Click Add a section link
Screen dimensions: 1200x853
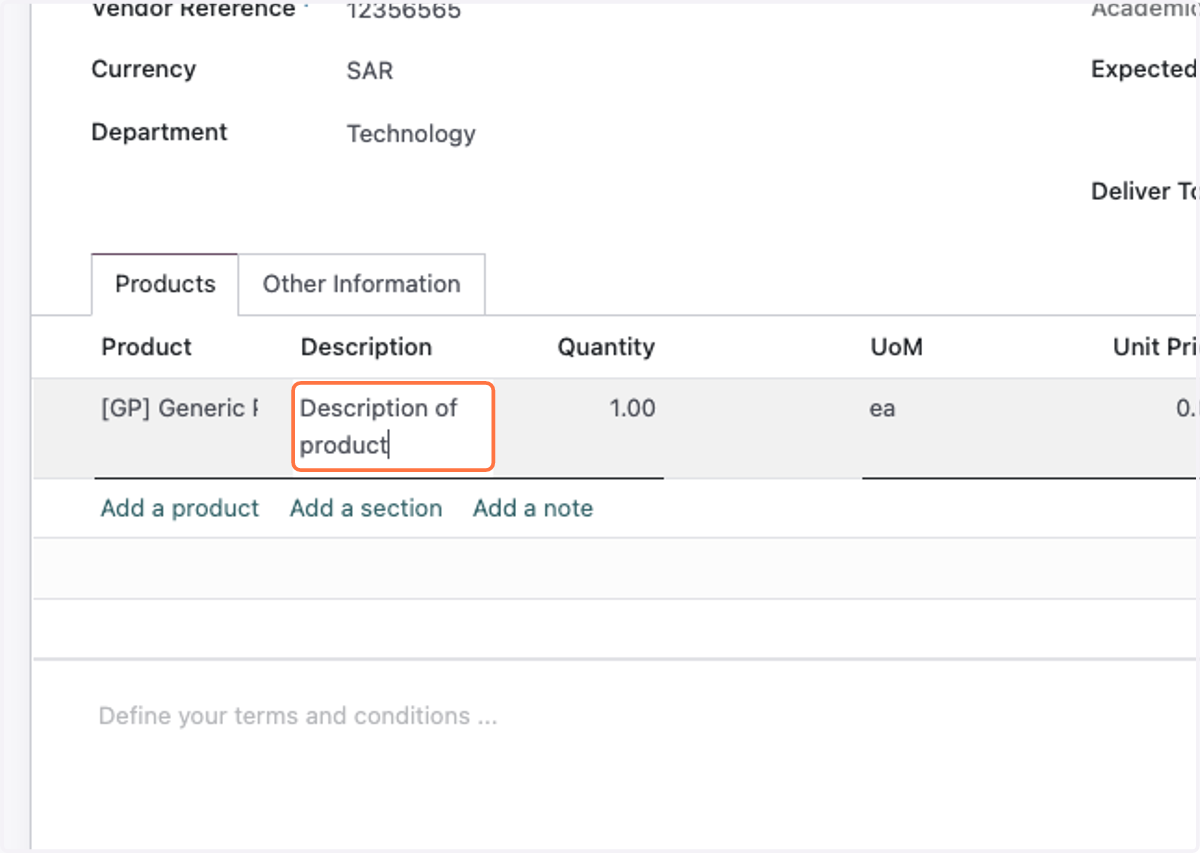click(366, 508)
